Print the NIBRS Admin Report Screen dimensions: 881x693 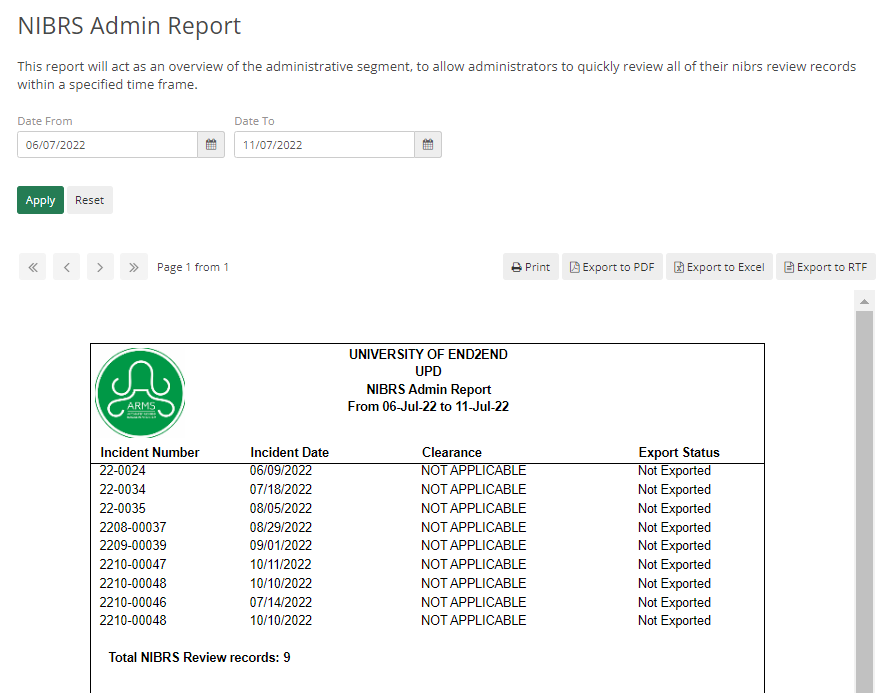530,266
